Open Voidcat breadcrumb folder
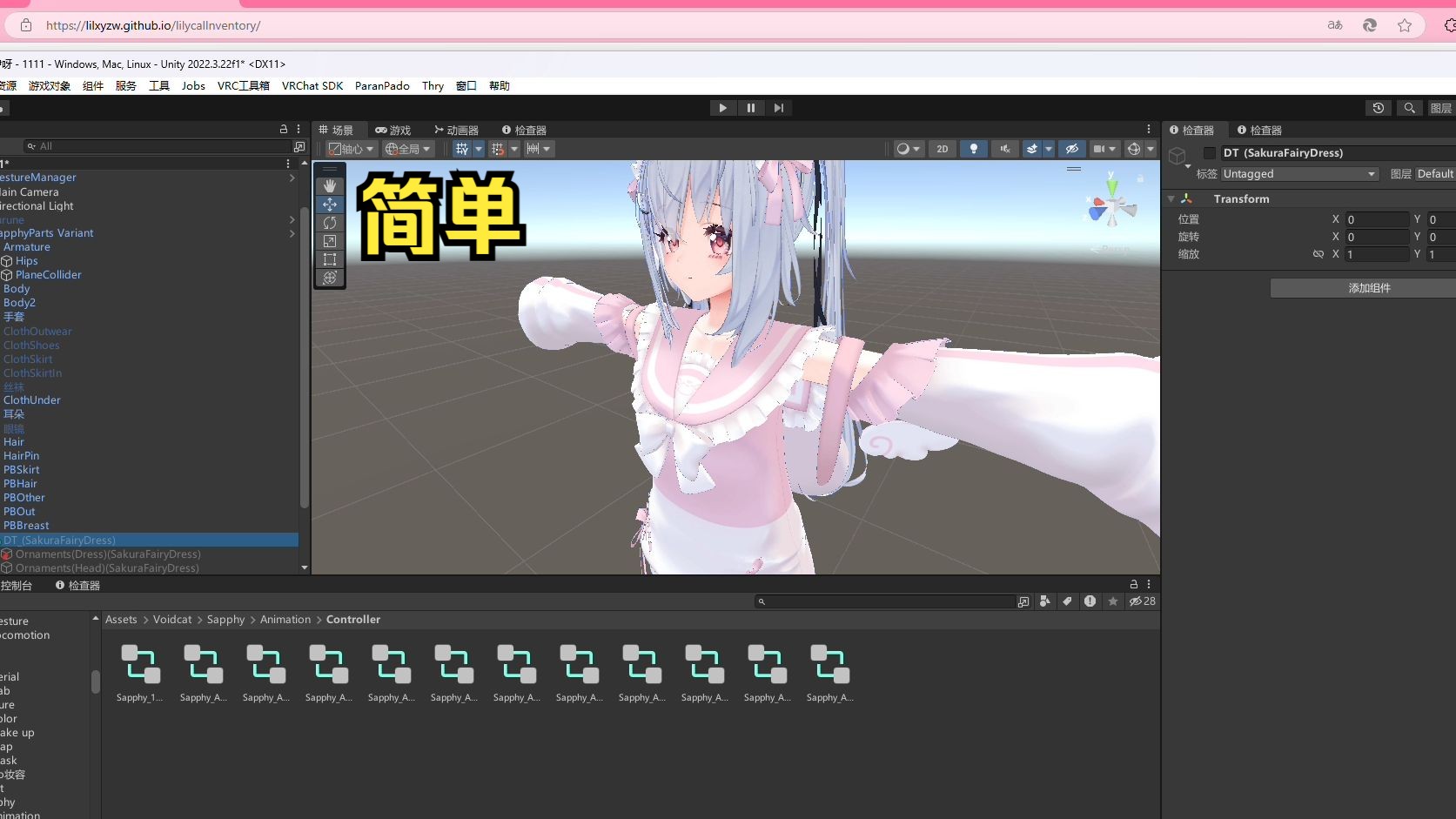The width and height of the screenshot is (1456, 819). 172,620
